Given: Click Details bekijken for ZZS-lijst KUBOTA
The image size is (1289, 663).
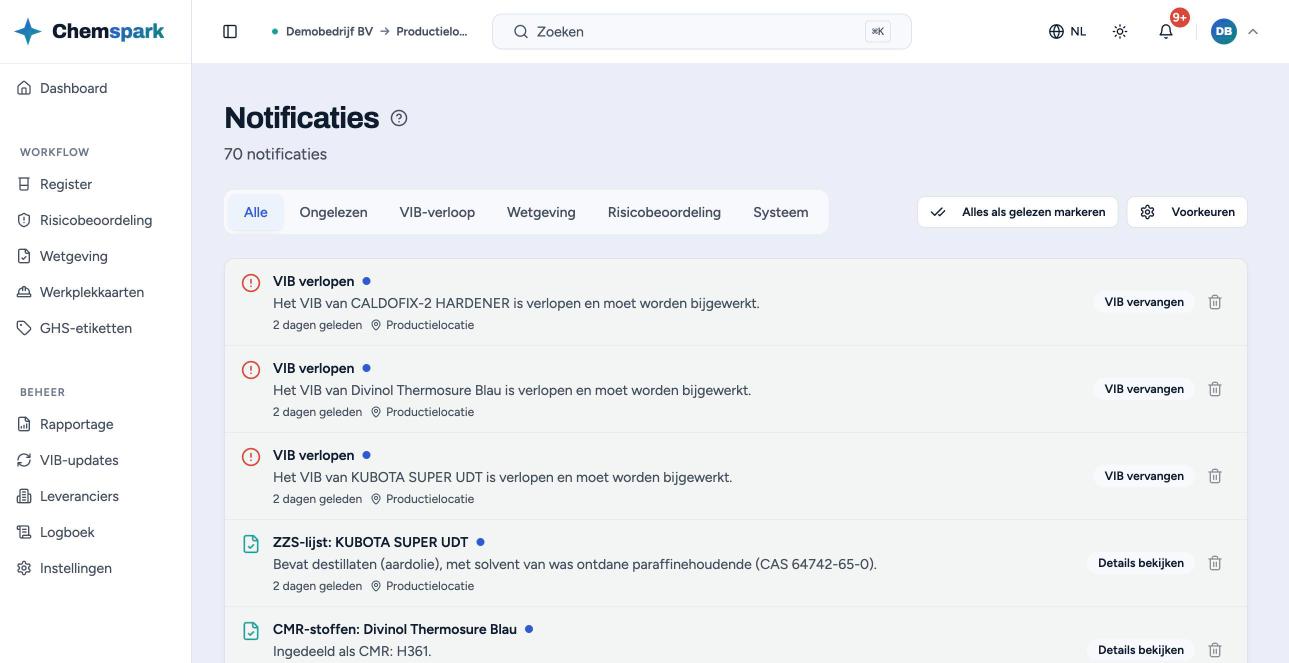Looking at the screenshot, I should click(1141, 563).
